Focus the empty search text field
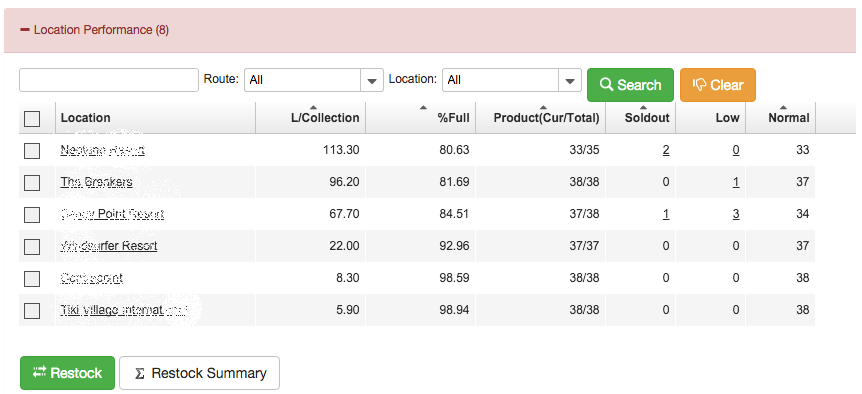The height and width of the screenshot is (394, 862). point(109,80)
